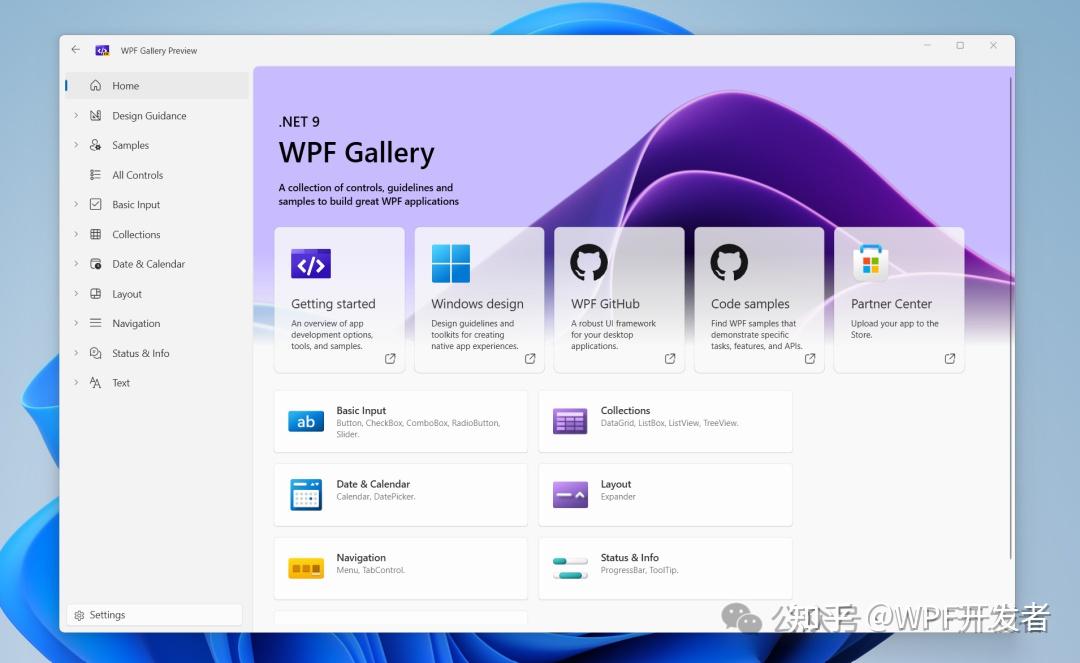1080x663 pixels.
Task: Click the yellow menu icon on Navigation card
Action: point(305,568)
